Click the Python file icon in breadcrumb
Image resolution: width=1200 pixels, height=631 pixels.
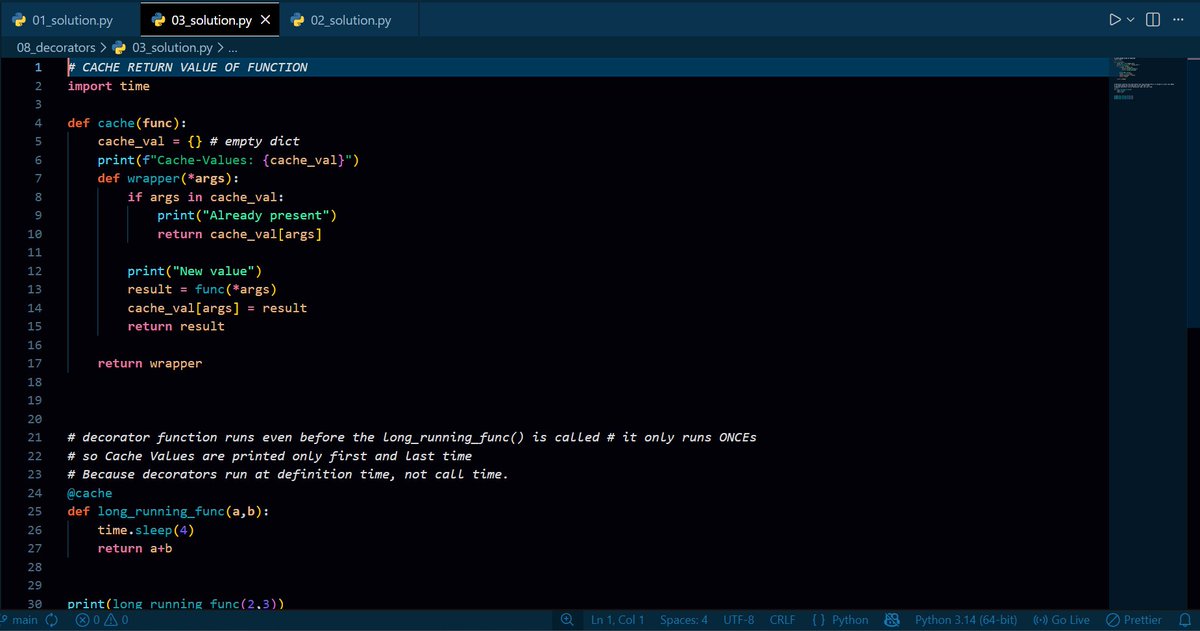(120, 47)
